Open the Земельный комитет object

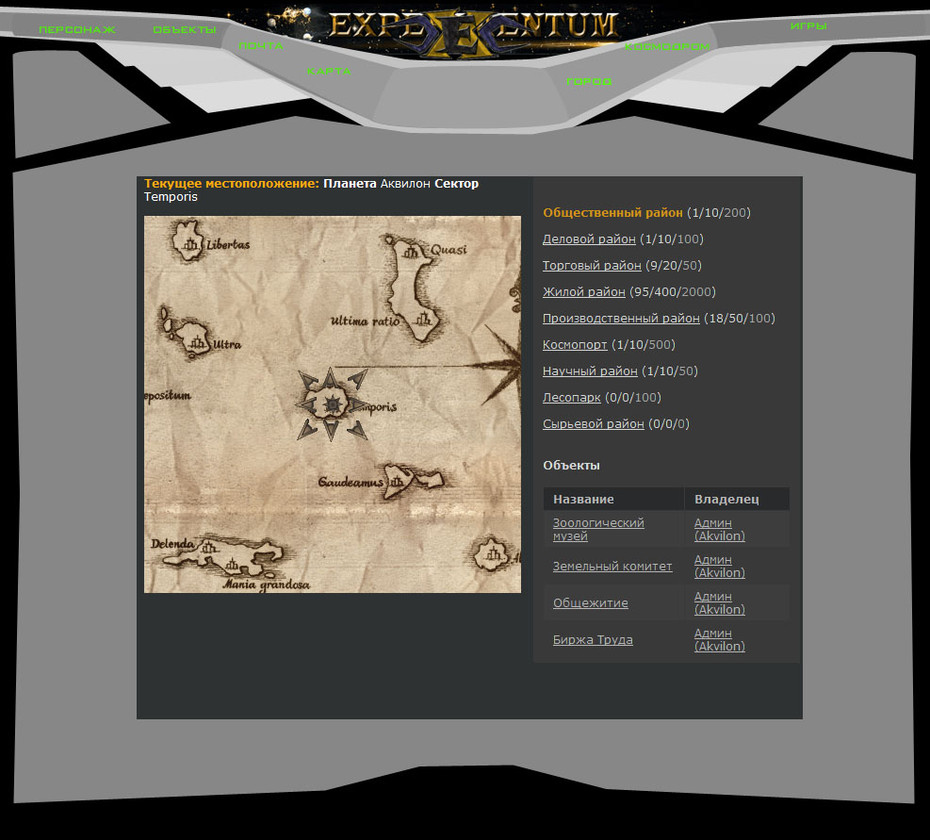tap(613, 566)
